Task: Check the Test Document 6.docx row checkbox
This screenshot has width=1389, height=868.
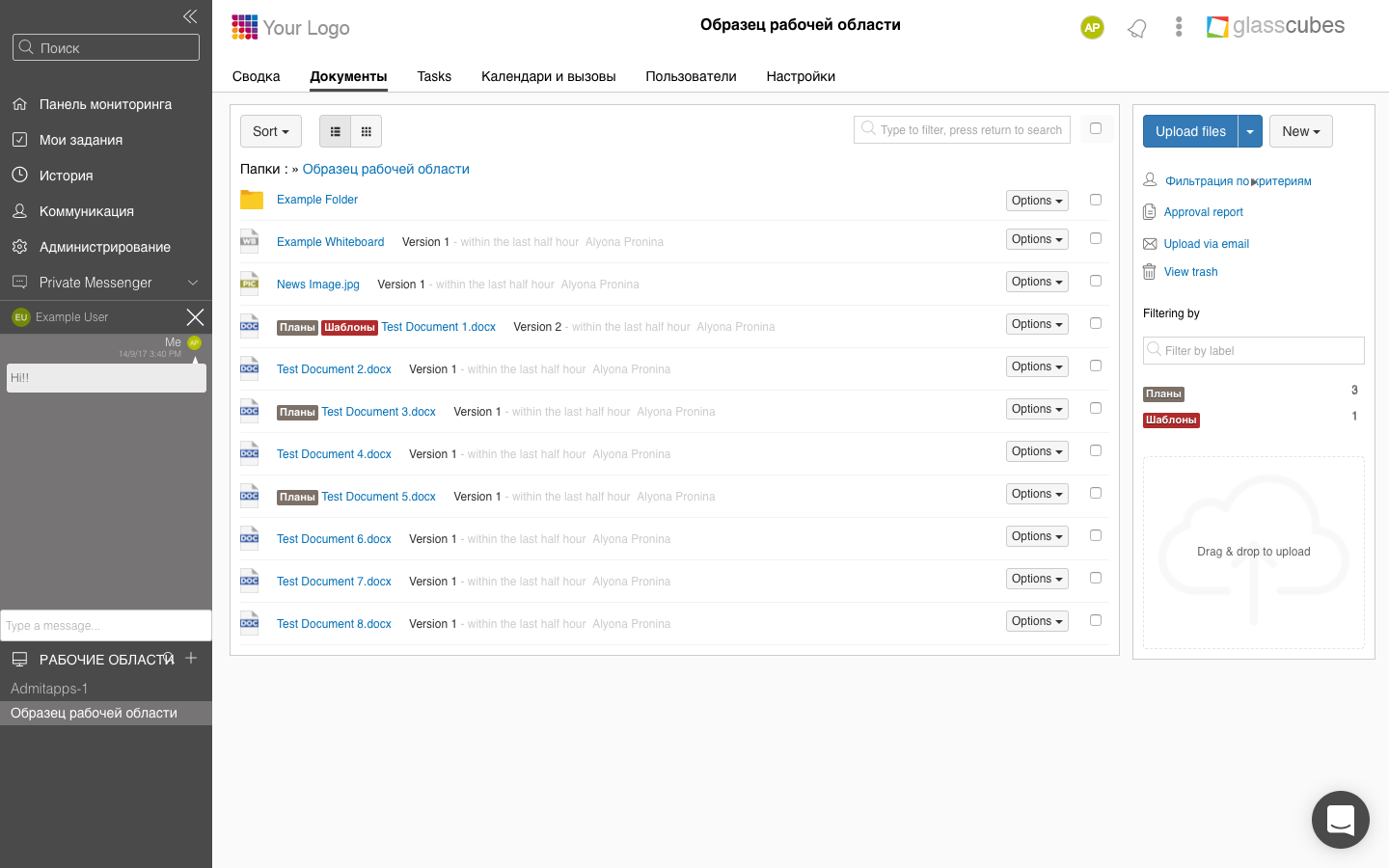Action: coord(1096,535)
